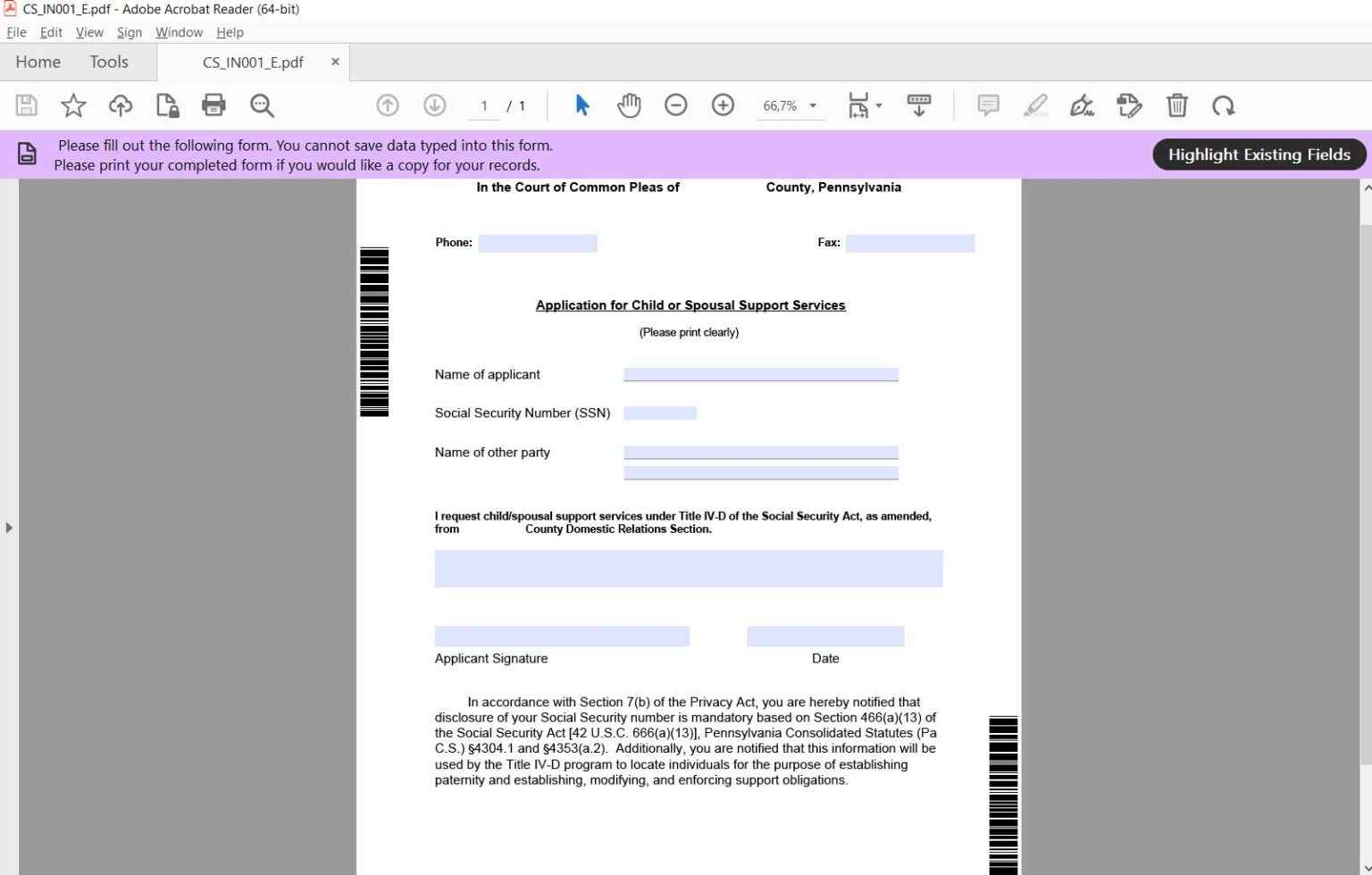Rotate the page with the rotate icon
Screen dimensions: 1372x875
1224,105
